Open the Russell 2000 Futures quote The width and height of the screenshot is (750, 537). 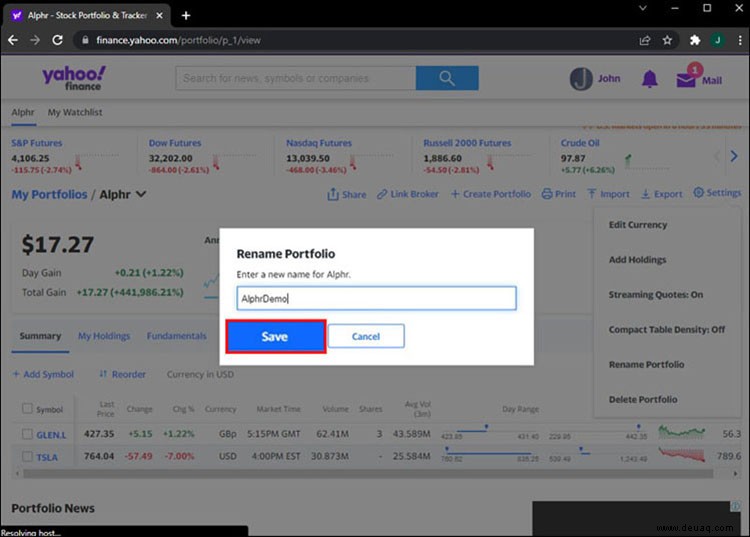point(467,143)
